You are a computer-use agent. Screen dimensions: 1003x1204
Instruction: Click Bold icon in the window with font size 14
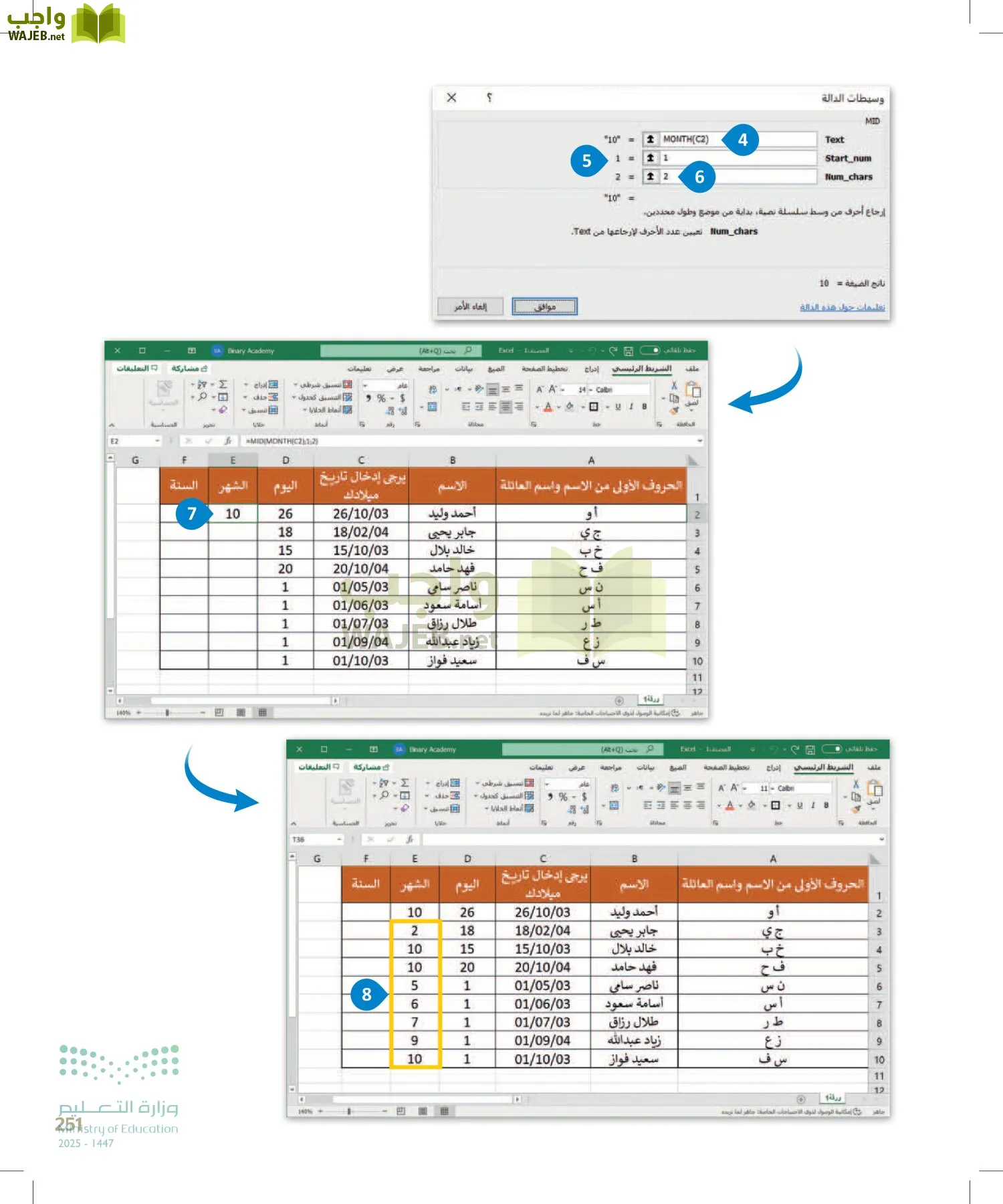tap(644, 406)
